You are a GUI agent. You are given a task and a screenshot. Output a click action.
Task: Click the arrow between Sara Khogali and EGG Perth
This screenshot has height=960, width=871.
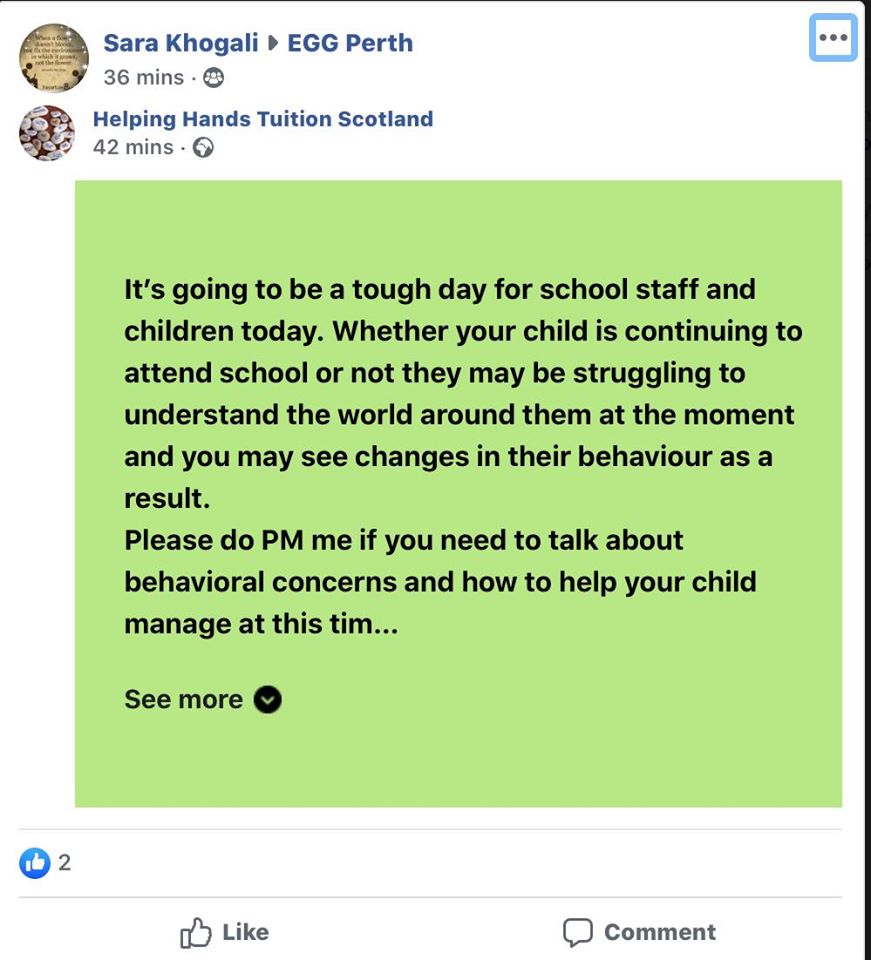[273, 43]
